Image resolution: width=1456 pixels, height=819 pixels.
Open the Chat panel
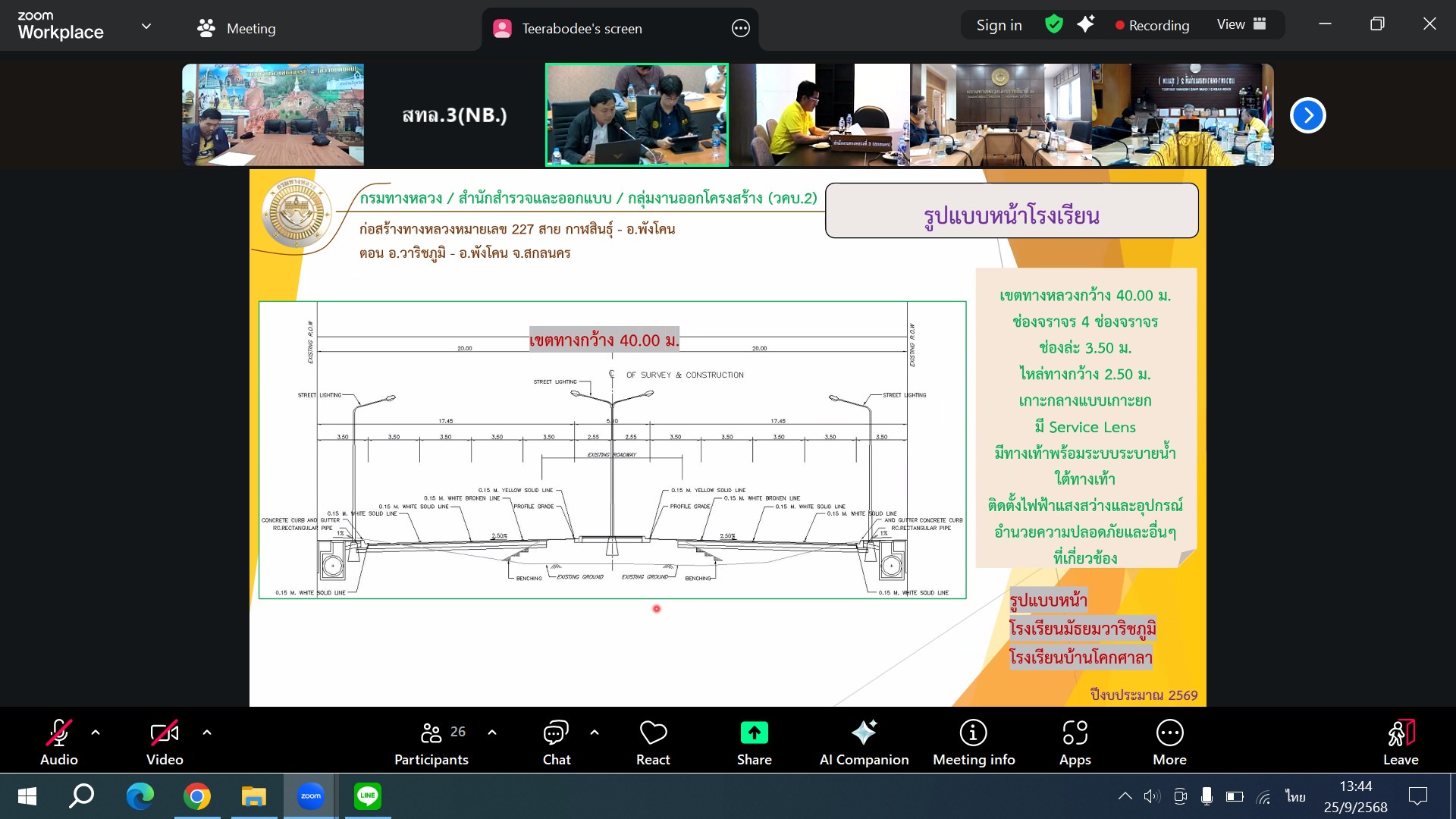(556, 733)
